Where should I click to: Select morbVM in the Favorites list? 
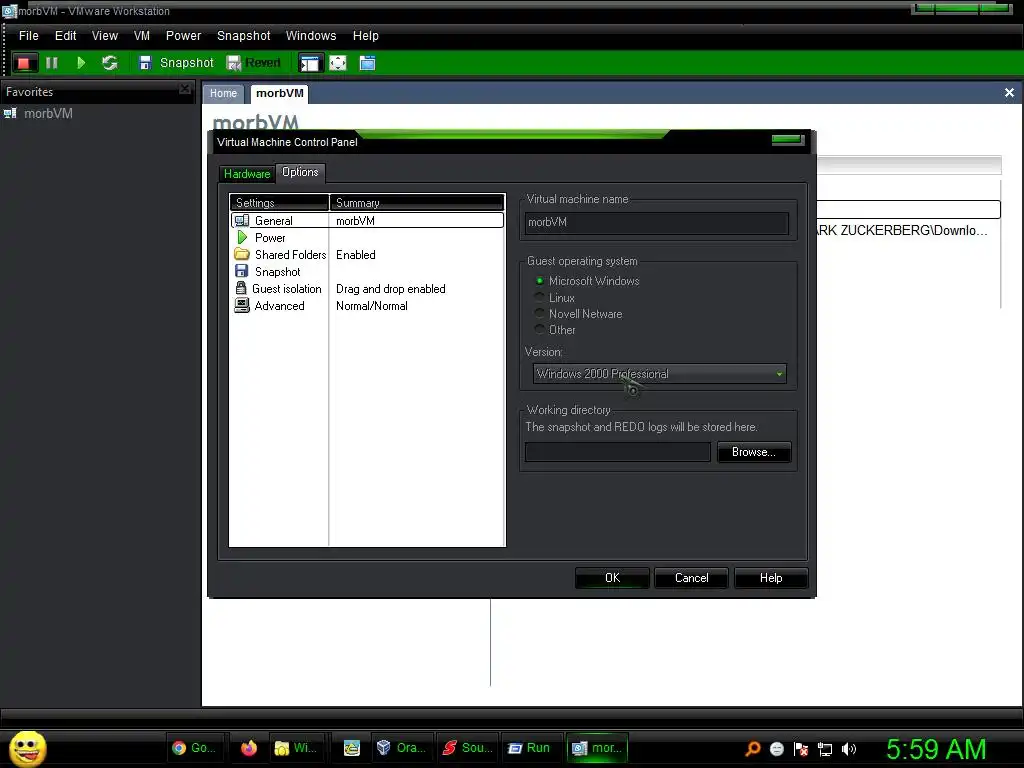click(x=48, y=114)
